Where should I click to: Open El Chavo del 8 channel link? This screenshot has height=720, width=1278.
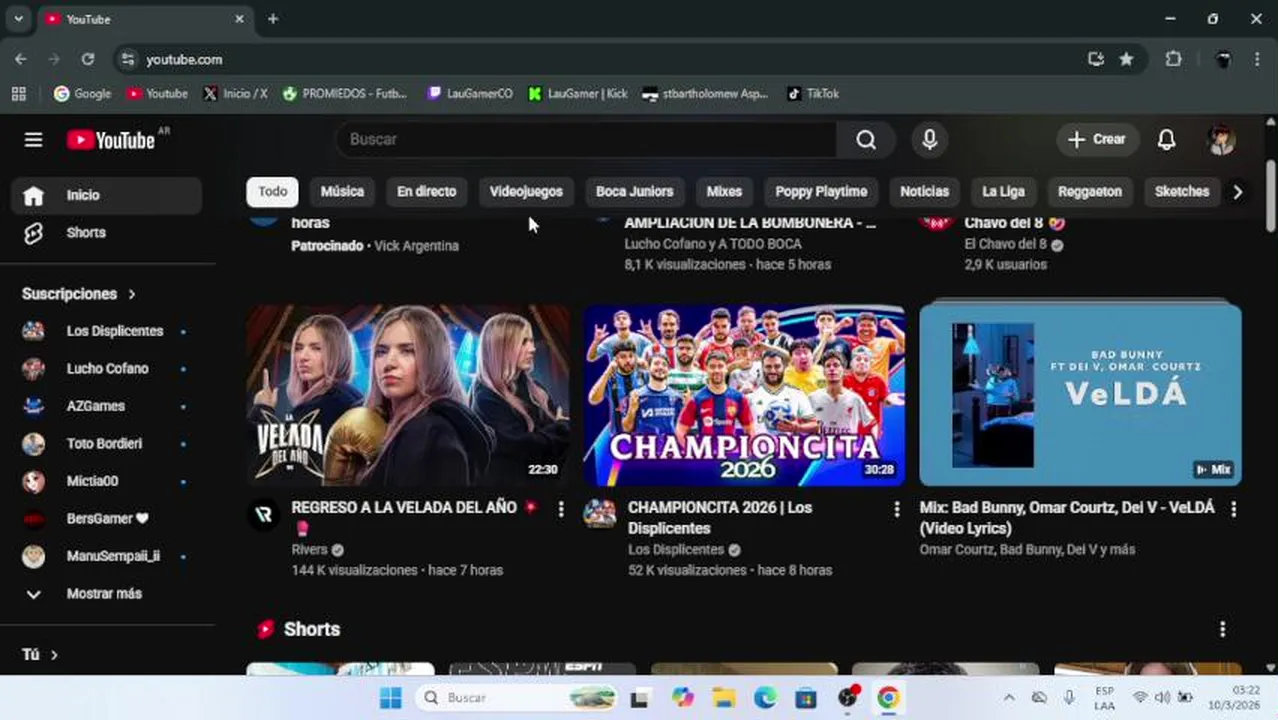(x=1005, y=244)
